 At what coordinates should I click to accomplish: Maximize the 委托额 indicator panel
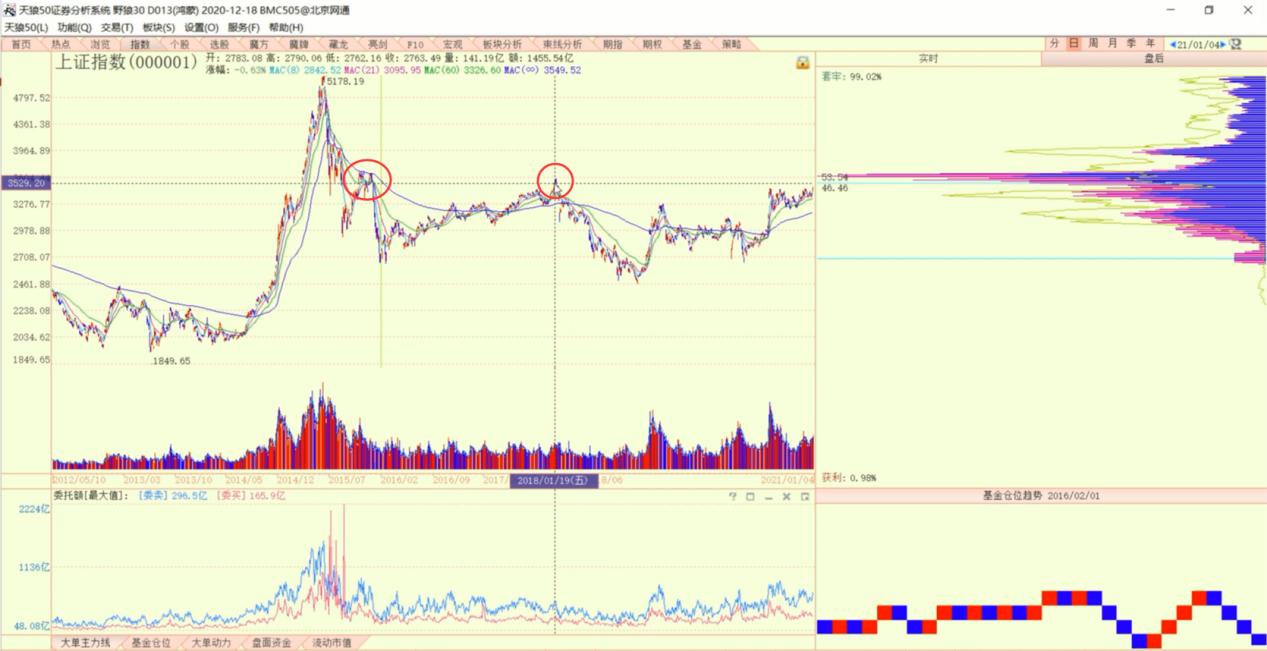(750, 496)
